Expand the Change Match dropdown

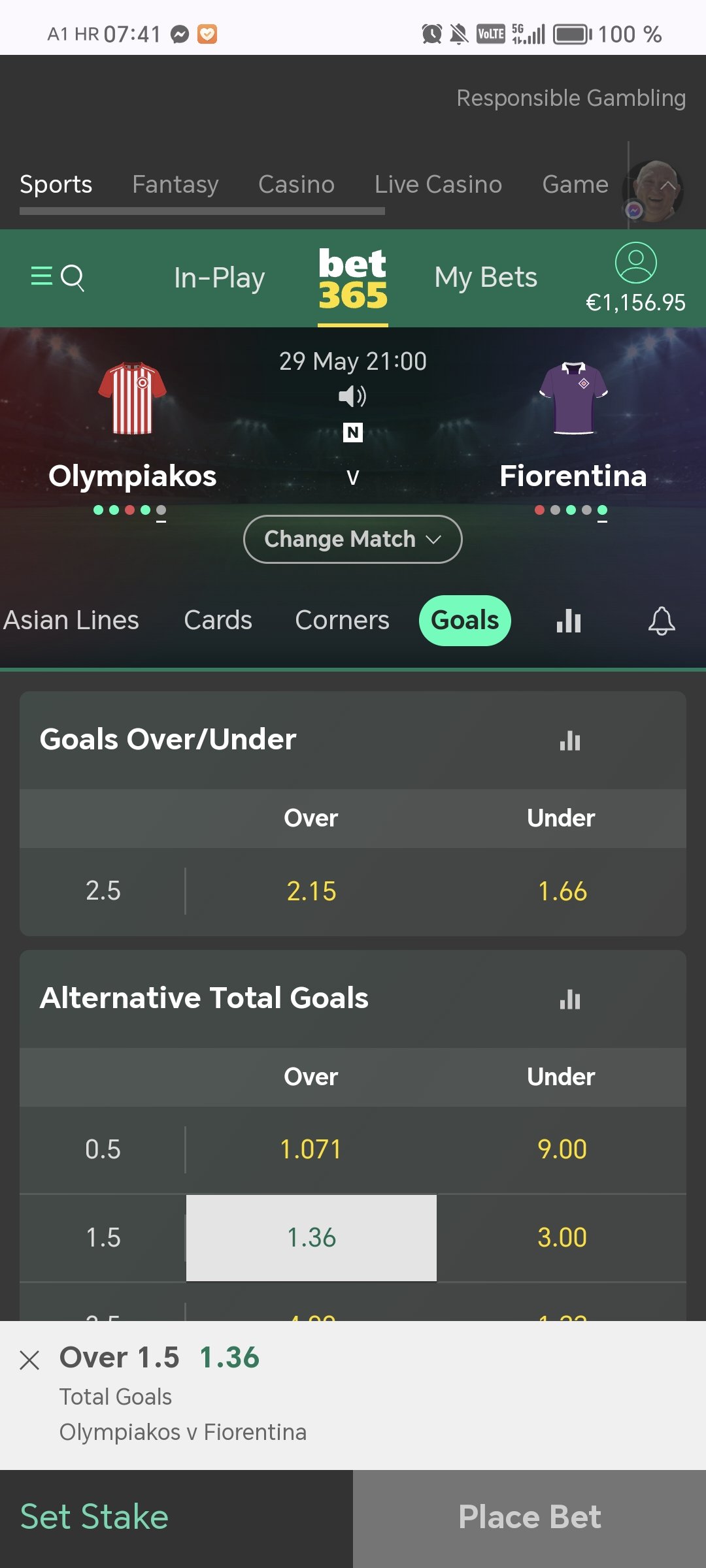pyautogui.click(x=353, y=539)
